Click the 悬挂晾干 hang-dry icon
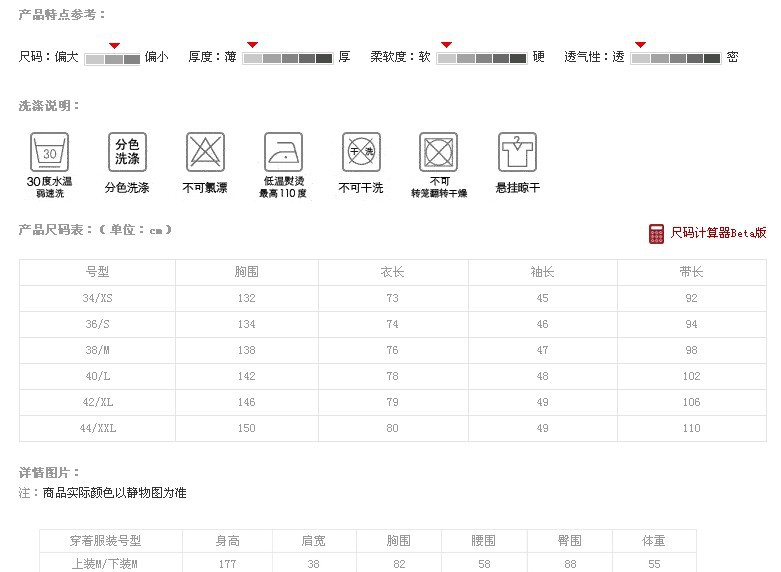781x572 pixels. tap(517, 152)
